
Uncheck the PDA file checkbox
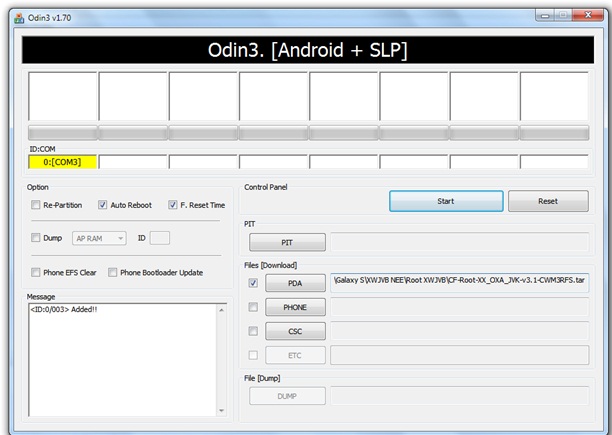tap(253, 283)
